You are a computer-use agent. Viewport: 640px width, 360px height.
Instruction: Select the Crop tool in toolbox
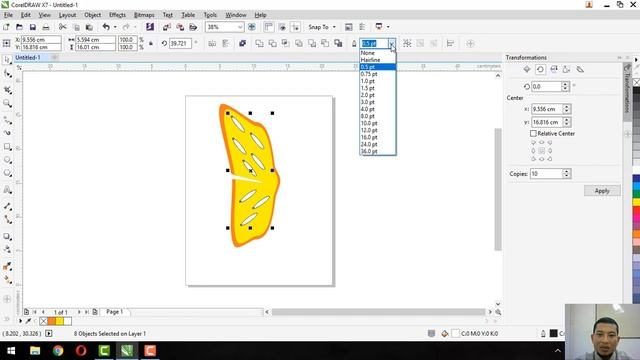tap(7, 89)
